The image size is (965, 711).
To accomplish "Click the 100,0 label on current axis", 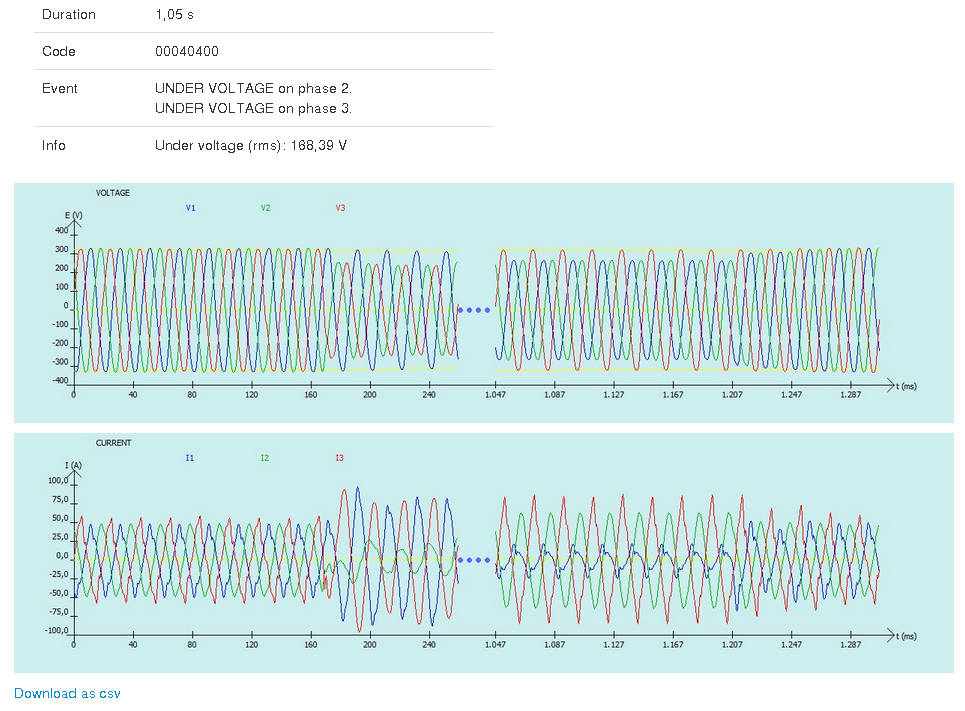I will coord(58,480).
